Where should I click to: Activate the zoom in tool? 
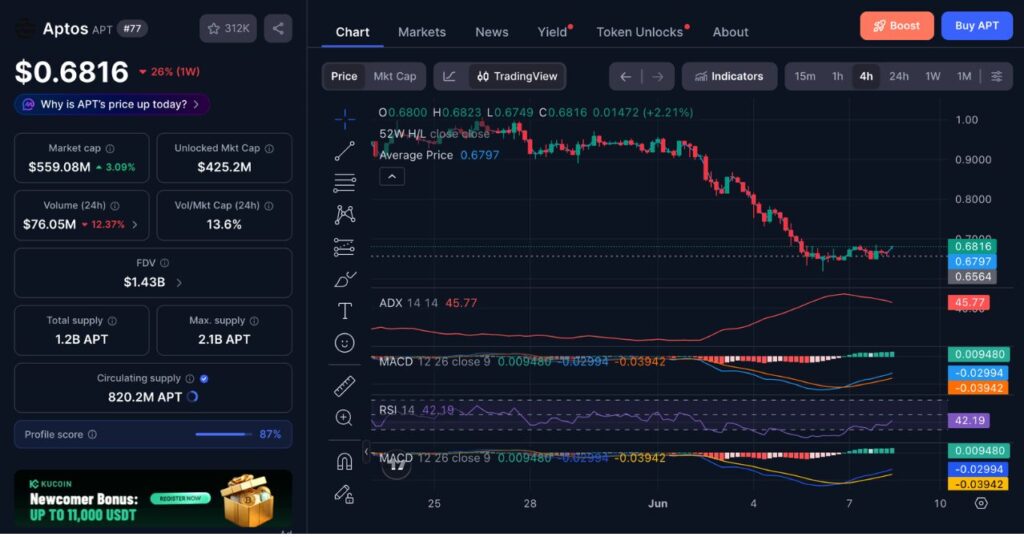(x=344, y=418)
